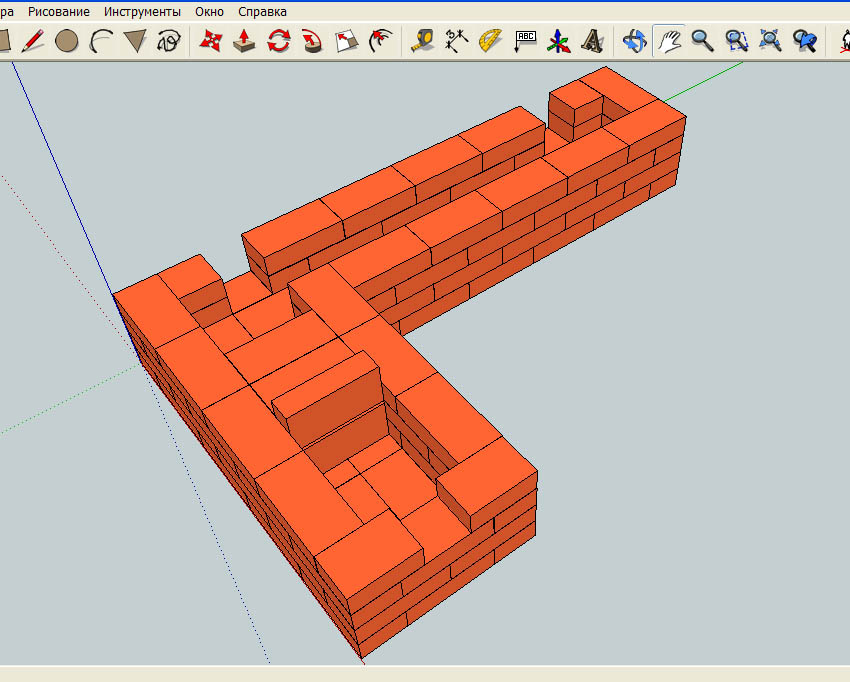Select the Offset tool
The height and width of the screenshot is (682, 850).
[380, 41]
